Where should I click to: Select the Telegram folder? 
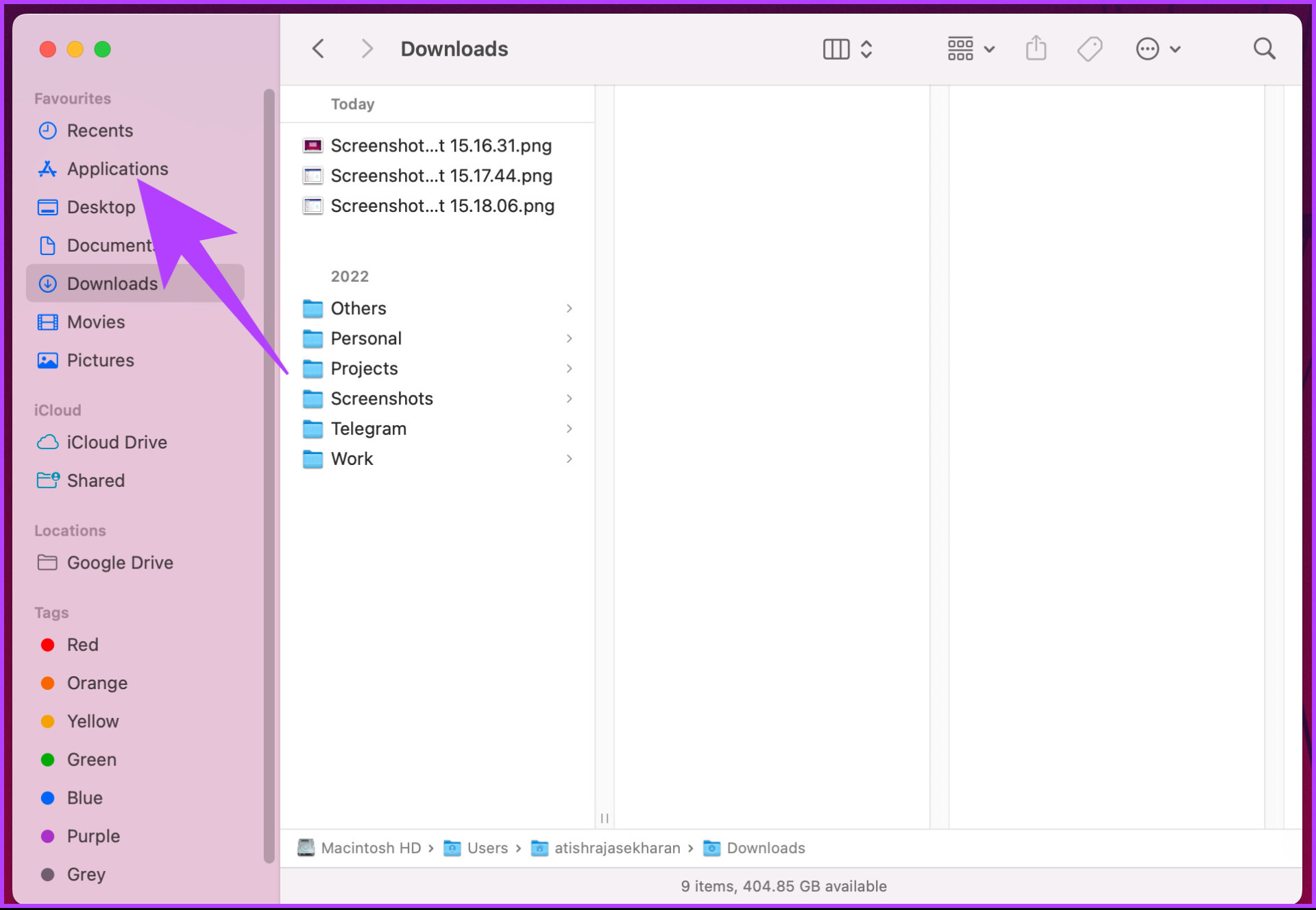pos(368,429)
